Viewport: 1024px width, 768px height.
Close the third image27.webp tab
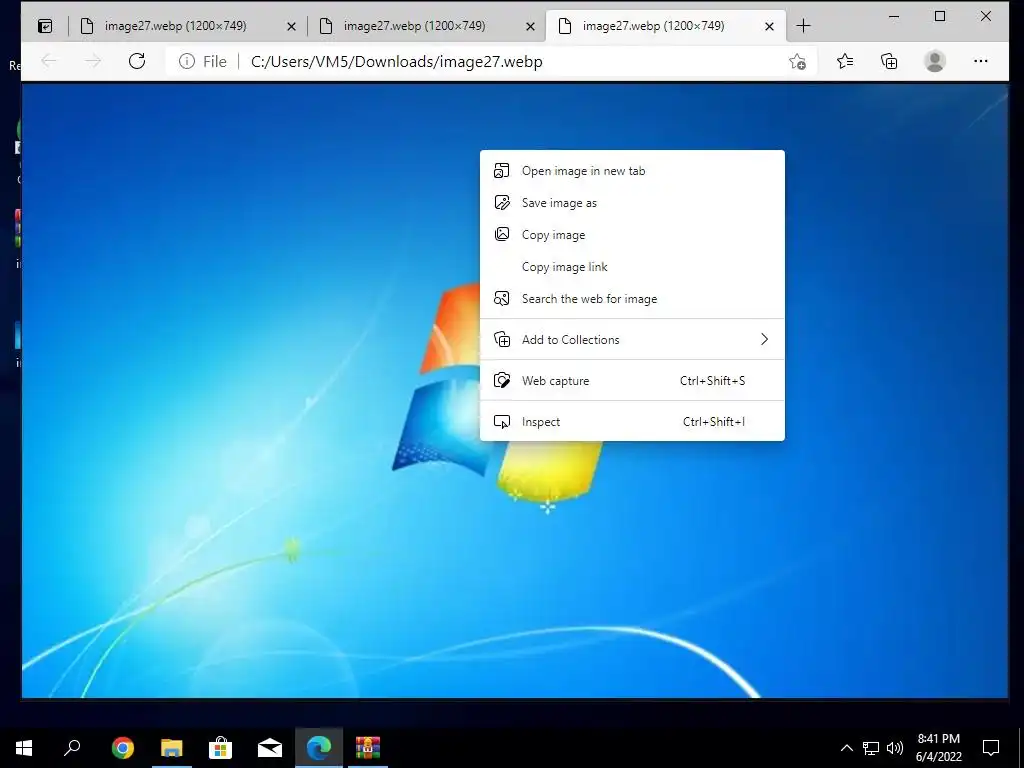(x=769, y=27)
